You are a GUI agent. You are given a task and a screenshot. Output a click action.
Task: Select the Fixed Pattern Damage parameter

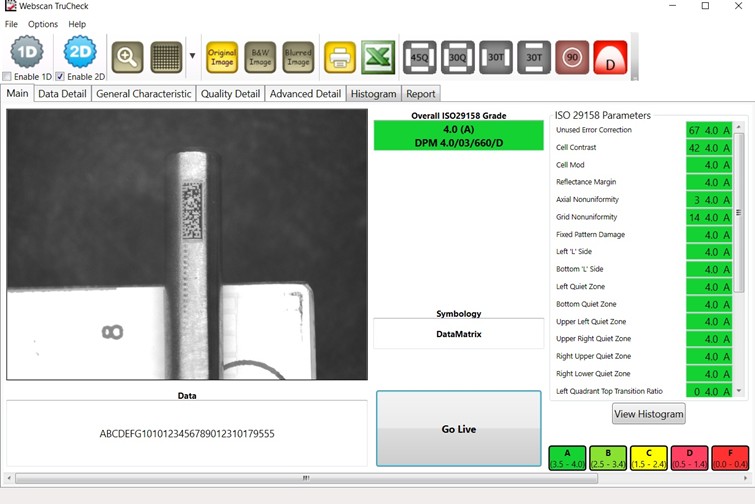[x=643, y=234]
